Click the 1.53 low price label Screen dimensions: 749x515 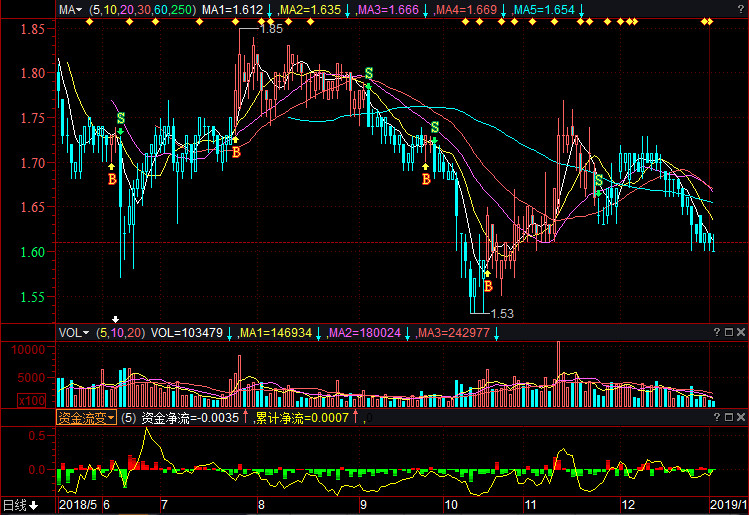(x=502, y=314)
